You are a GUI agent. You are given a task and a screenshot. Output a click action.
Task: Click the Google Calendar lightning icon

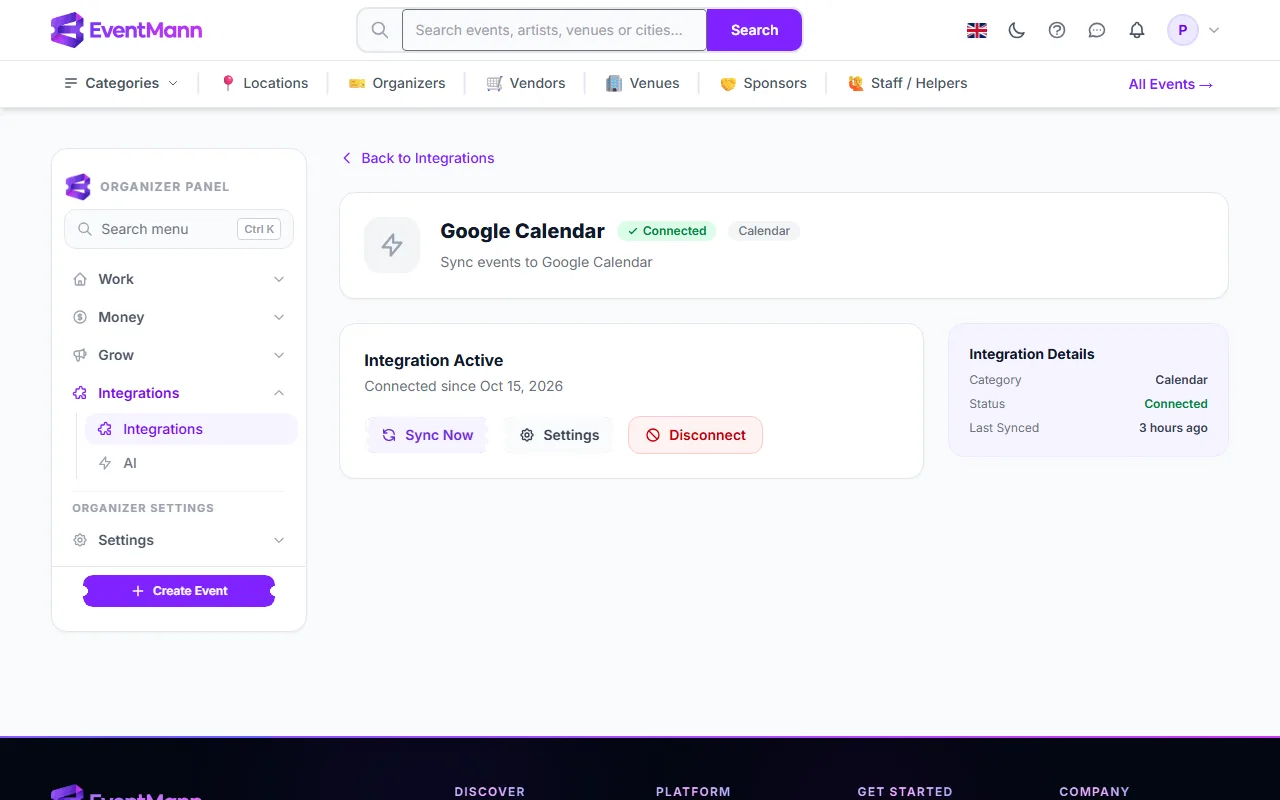pos(392,245)
